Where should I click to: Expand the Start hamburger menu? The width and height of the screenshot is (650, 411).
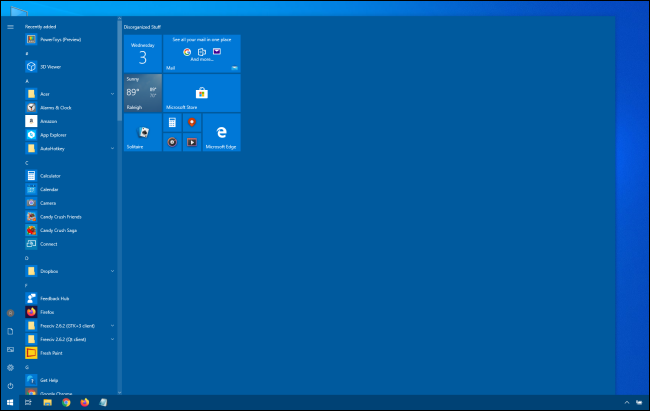(10, 26)
